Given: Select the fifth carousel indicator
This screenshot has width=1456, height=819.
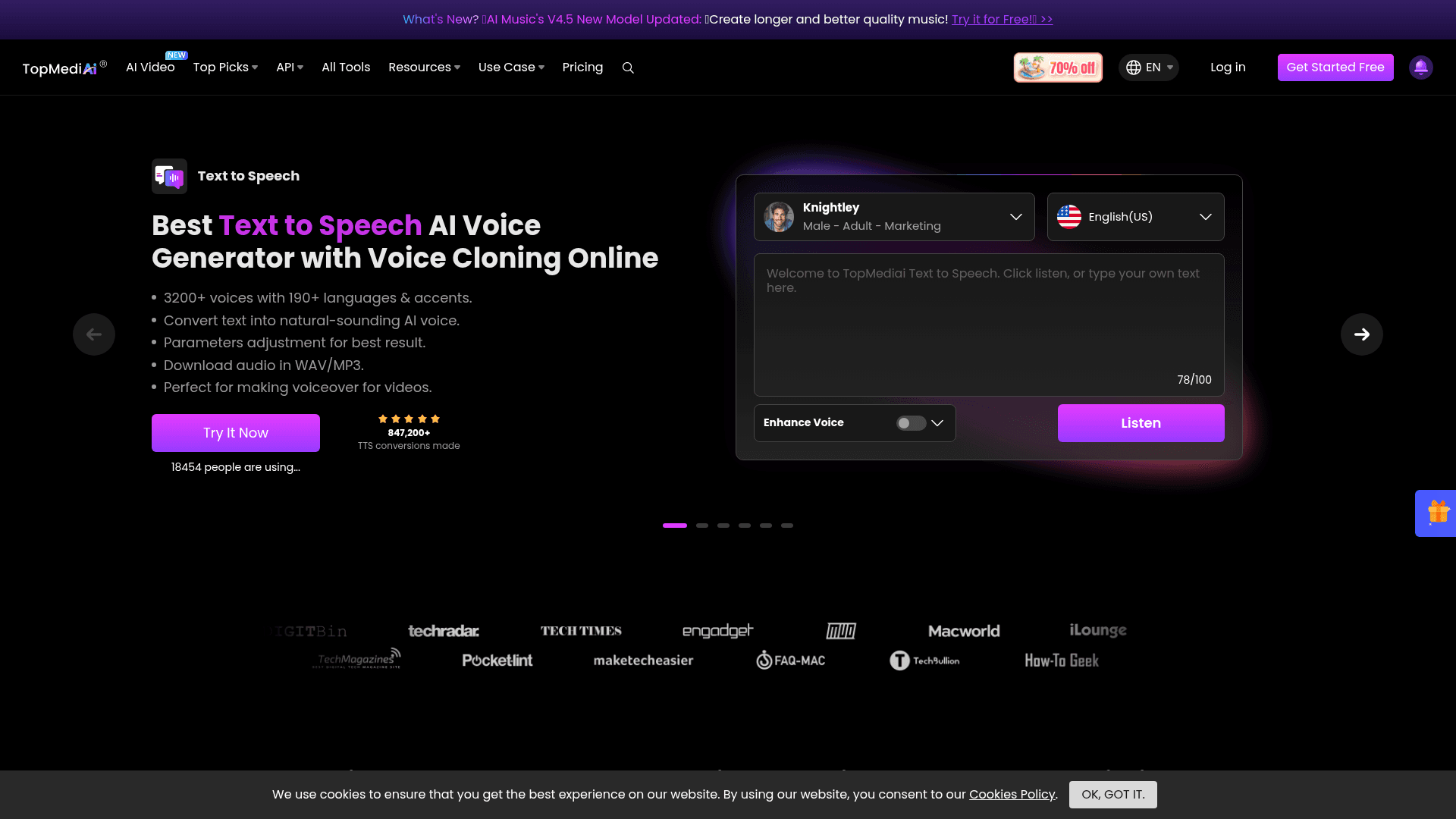Looking at the screenshot, I should [x=766, y=526].
